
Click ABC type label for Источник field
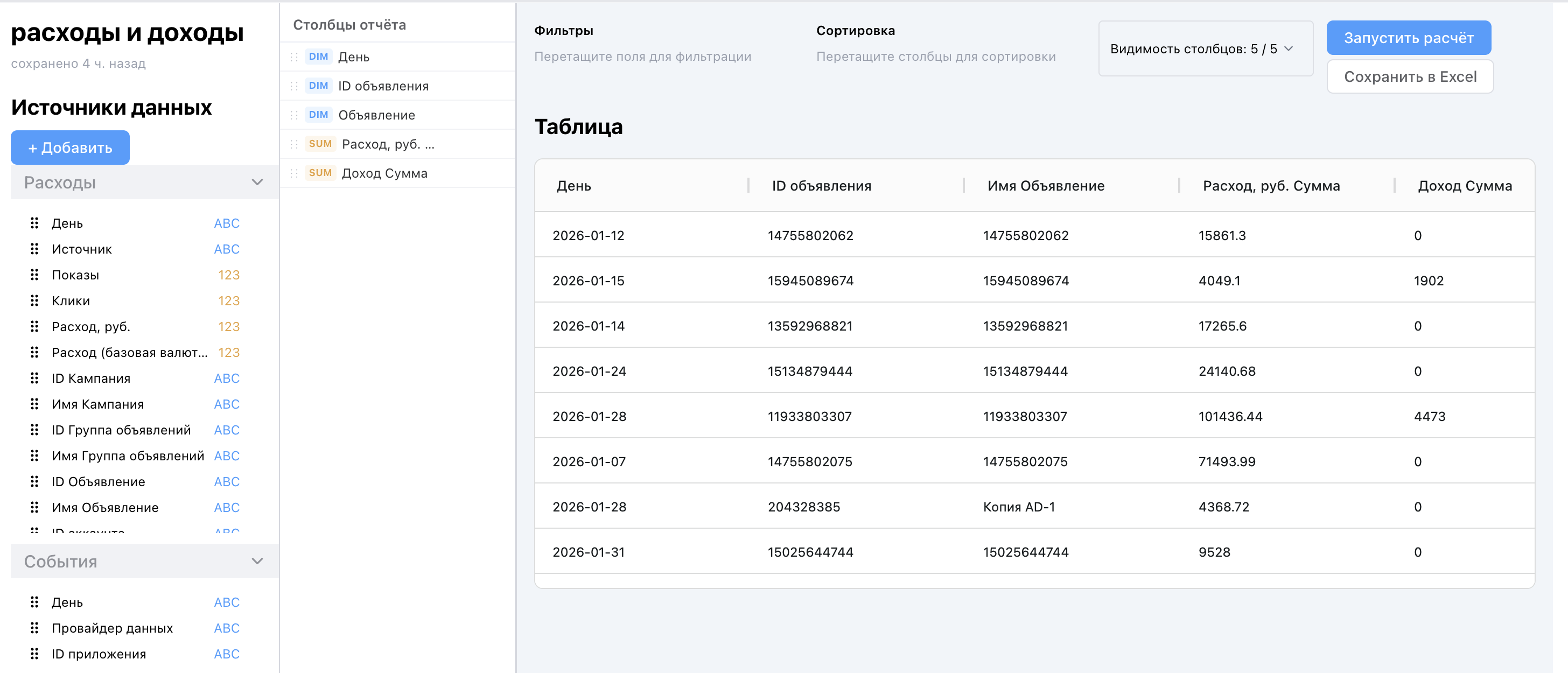click(x=227, y=249)
